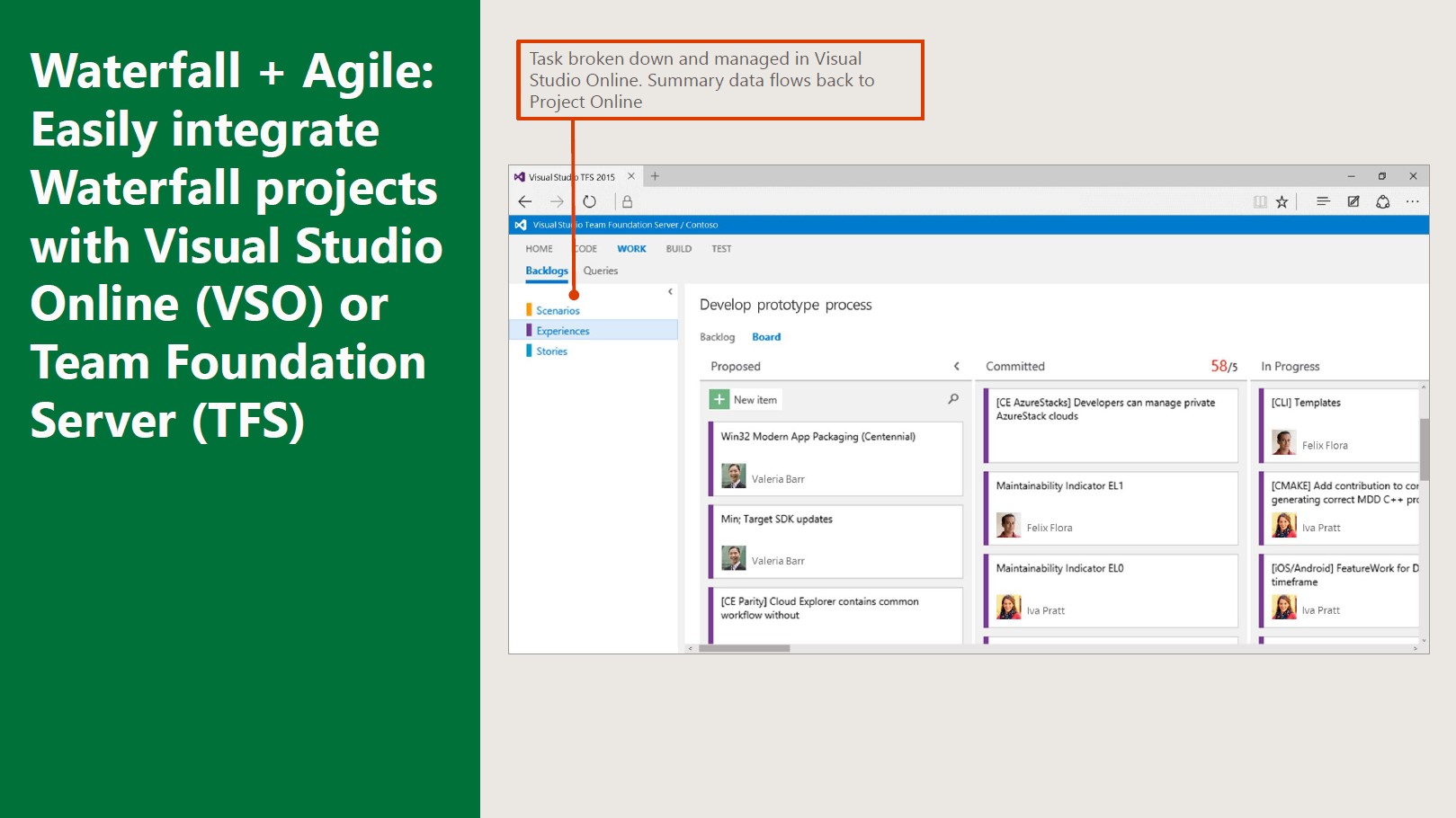Open Maintainability Indicator EL0 card

pyautogui.click(x=1111, y=591)
